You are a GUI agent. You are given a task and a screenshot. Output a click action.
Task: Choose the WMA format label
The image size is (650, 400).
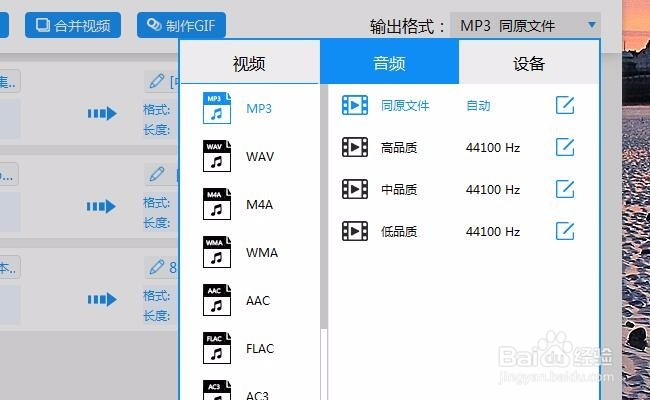tap(262, 252)
